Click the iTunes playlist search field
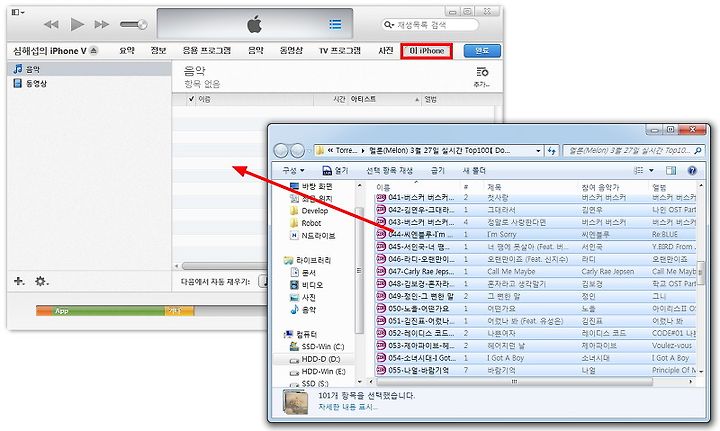720x431 pixels. click(x=429, y=24)
